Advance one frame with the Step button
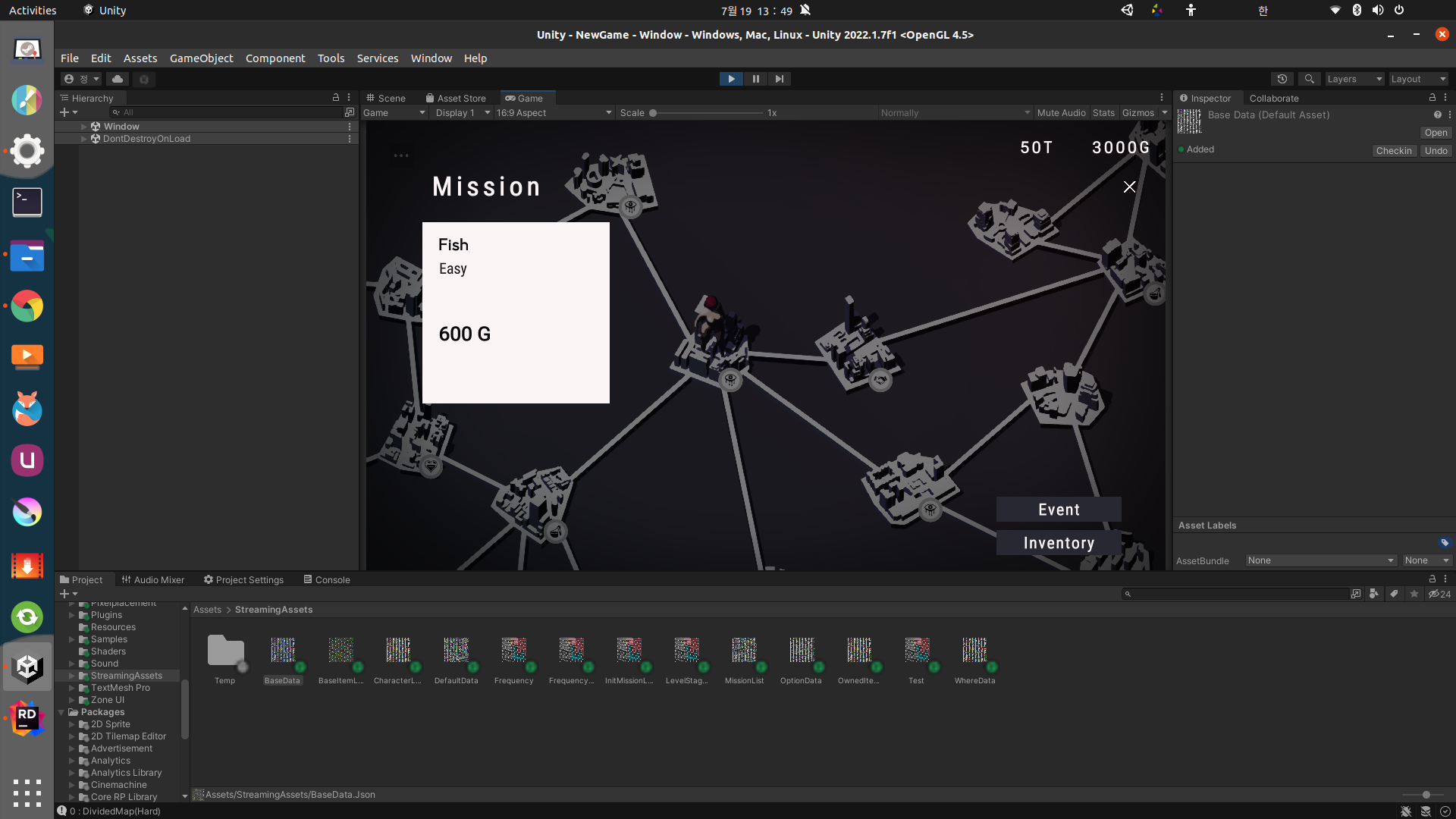 pyautogui.click(x=780, y=79)
